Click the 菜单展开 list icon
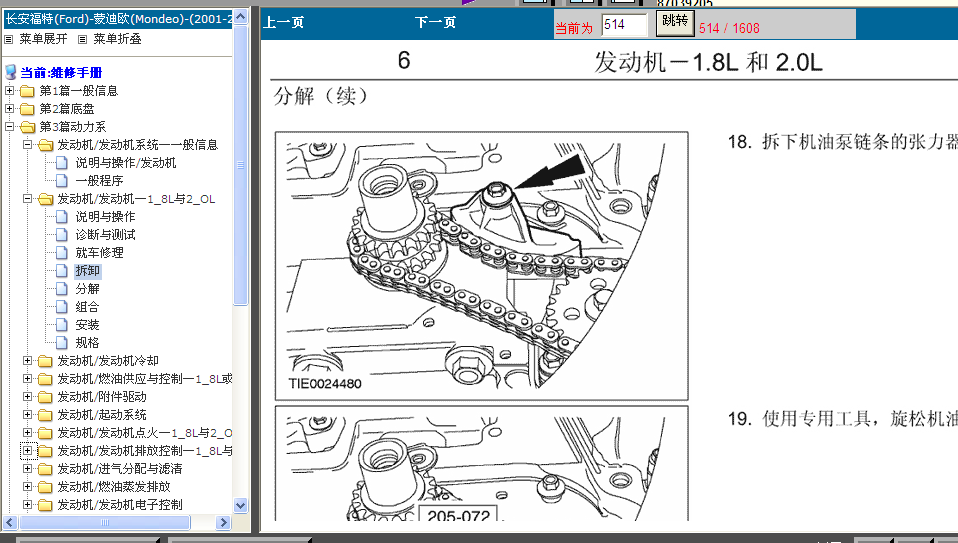 (9, 40)
